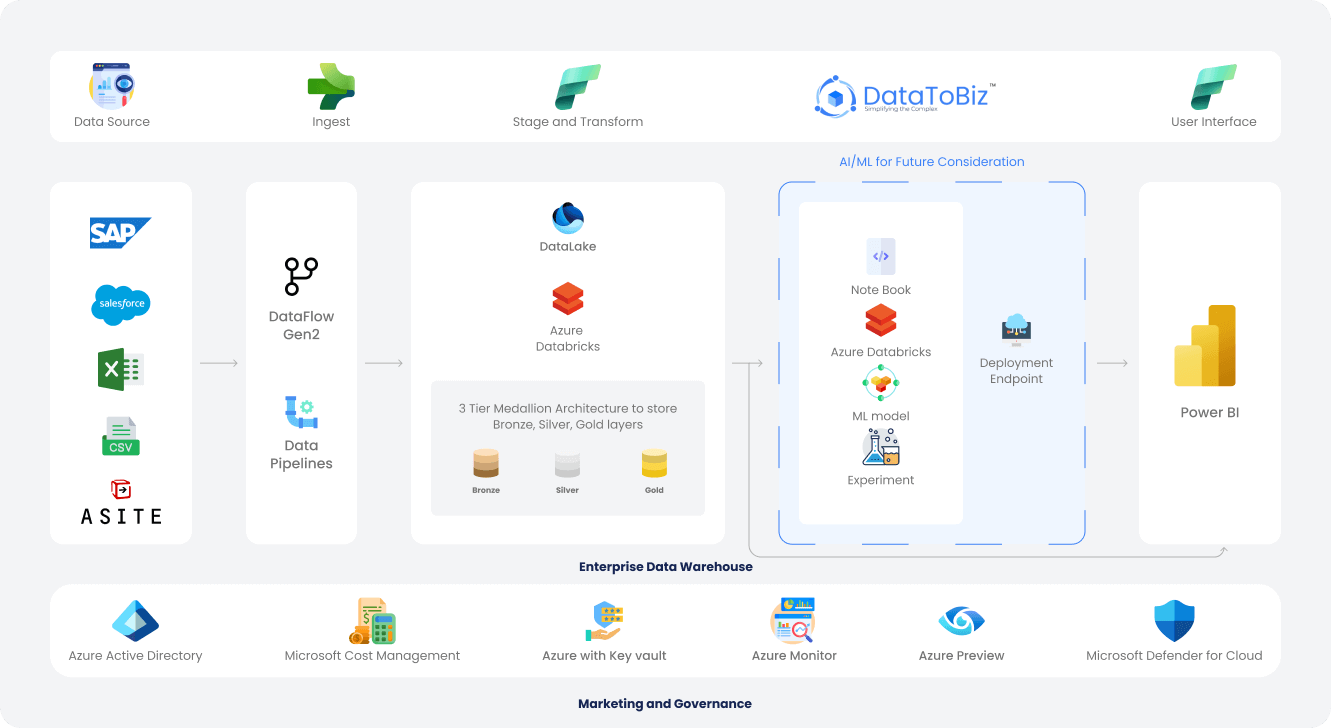Select the Salesforce cloud icon

(120, 304)
